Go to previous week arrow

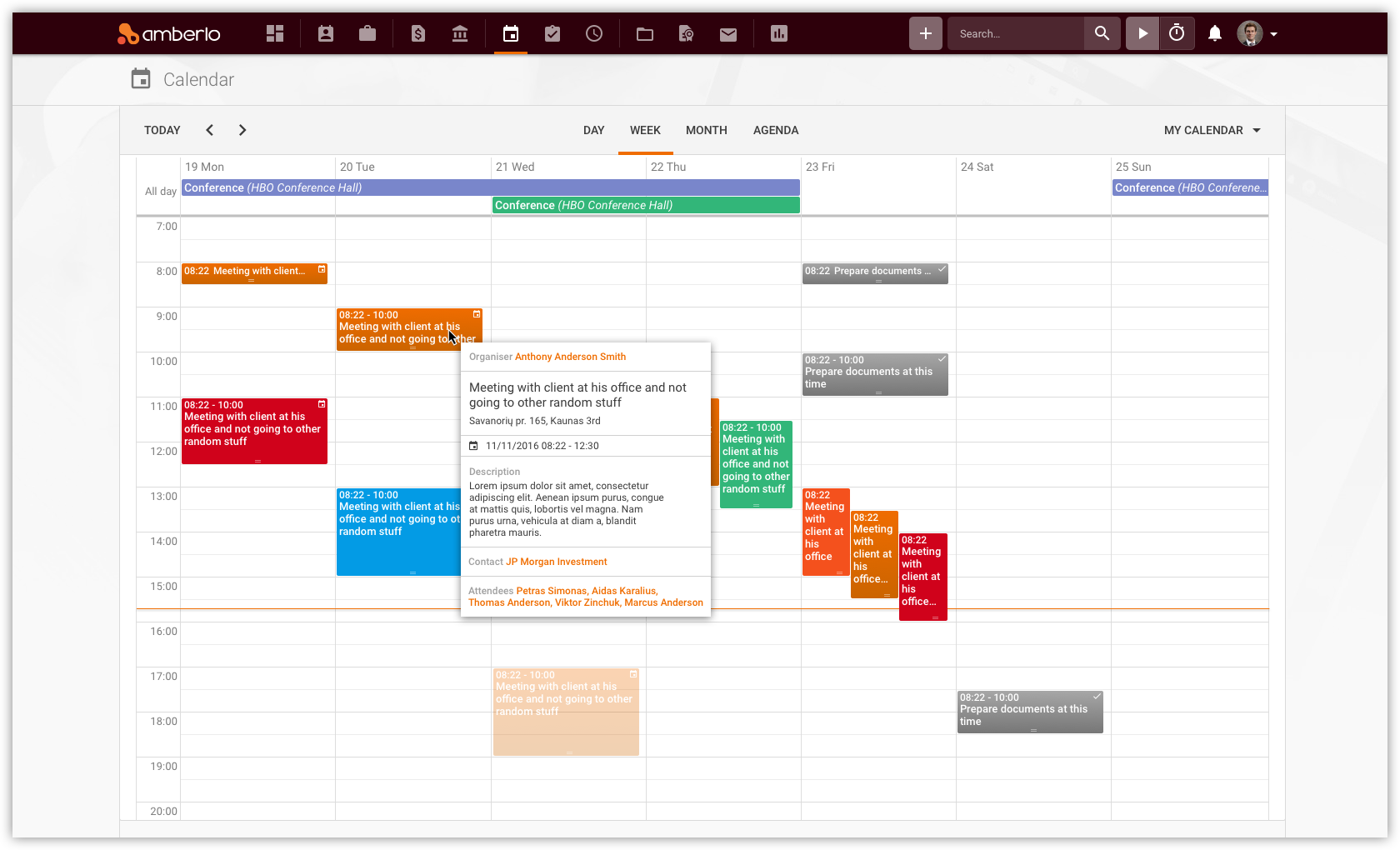click(210, 130)
